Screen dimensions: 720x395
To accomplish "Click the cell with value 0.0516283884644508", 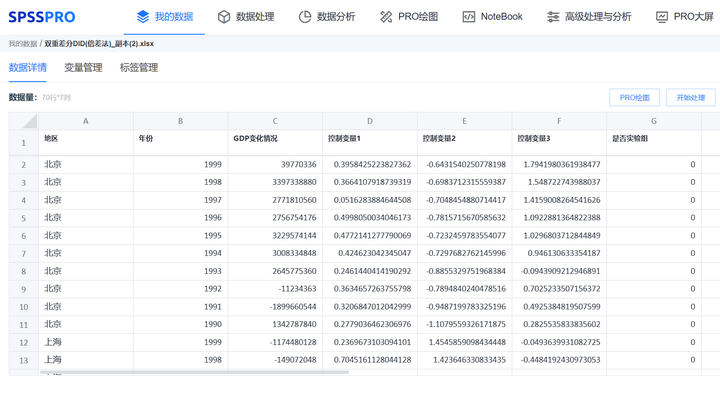I will click(370, 200).
